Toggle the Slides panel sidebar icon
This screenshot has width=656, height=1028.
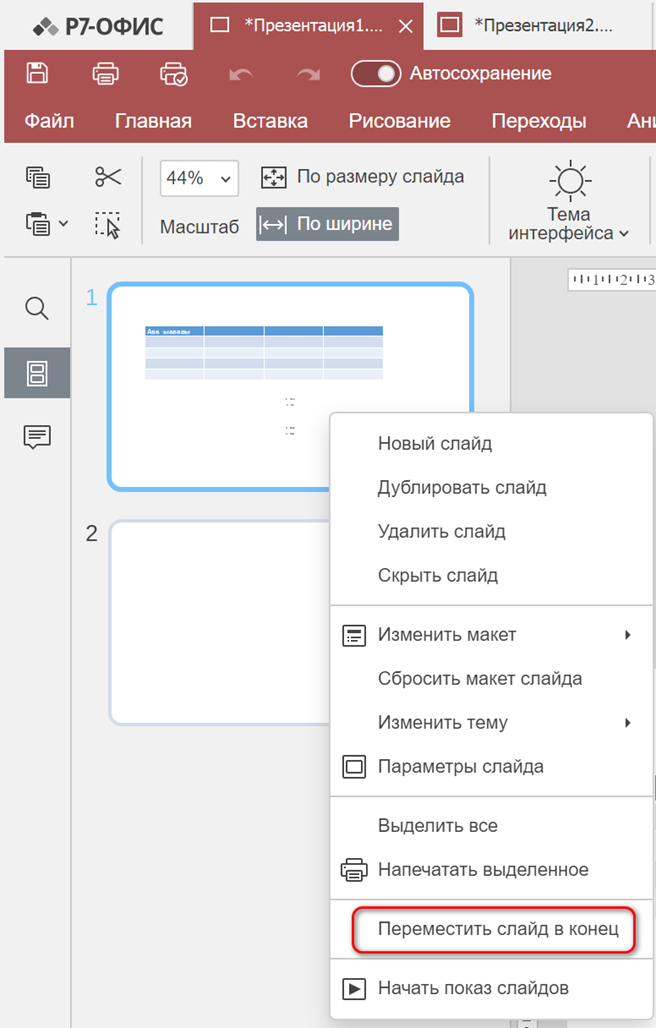37,373
